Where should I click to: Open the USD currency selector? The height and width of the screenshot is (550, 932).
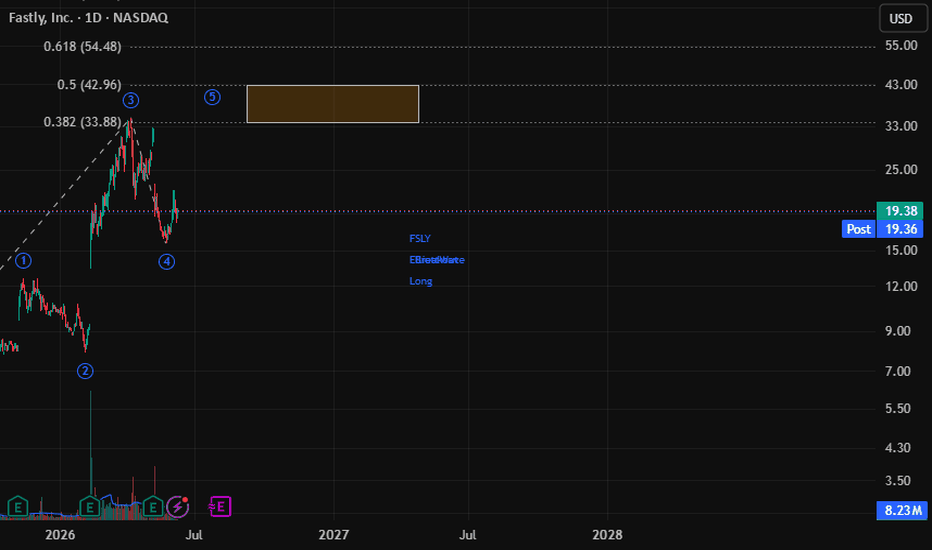(x=902, y=18)
